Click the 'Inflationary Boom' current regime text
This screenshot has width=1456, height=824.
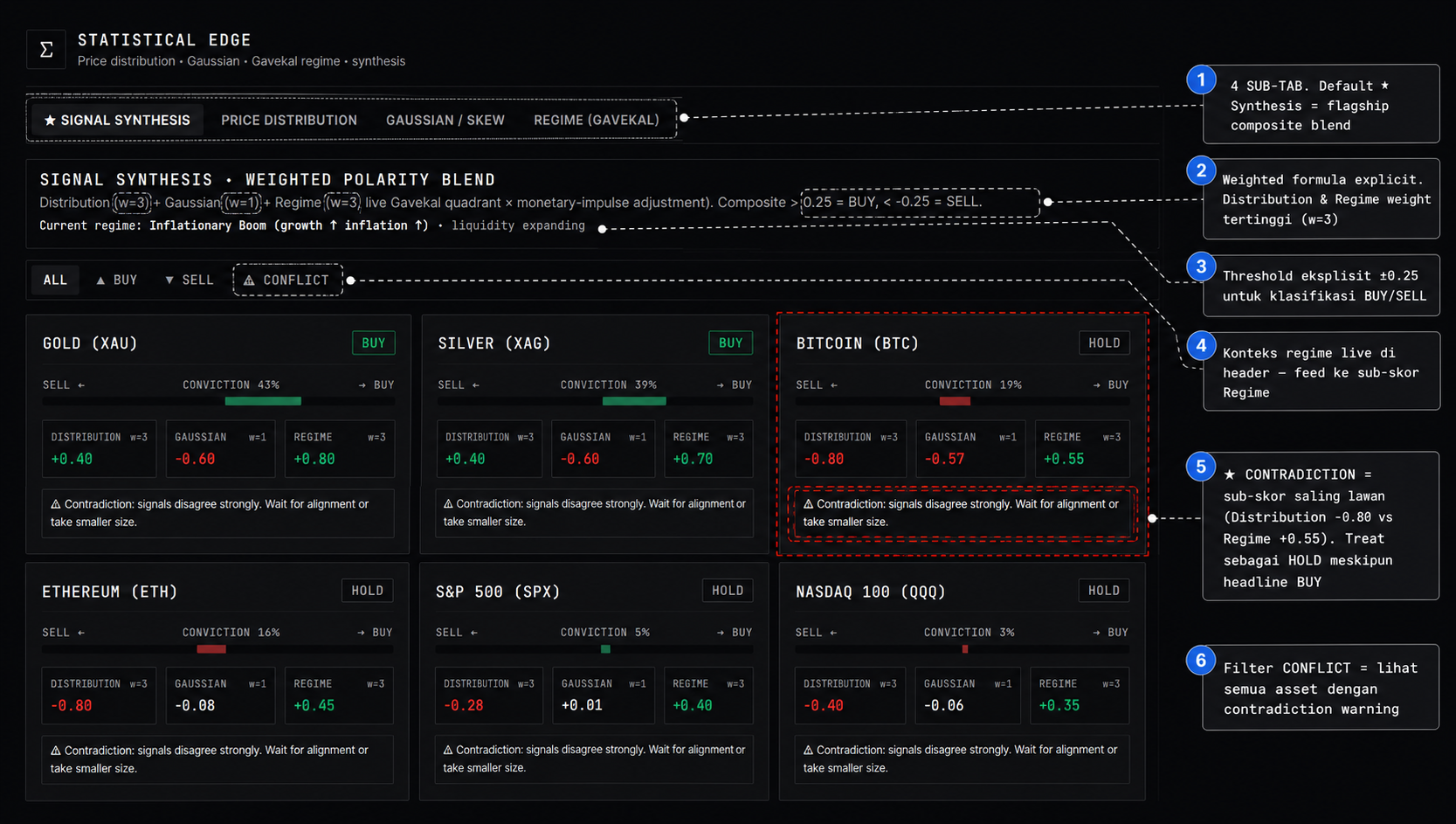coord(289,225)
